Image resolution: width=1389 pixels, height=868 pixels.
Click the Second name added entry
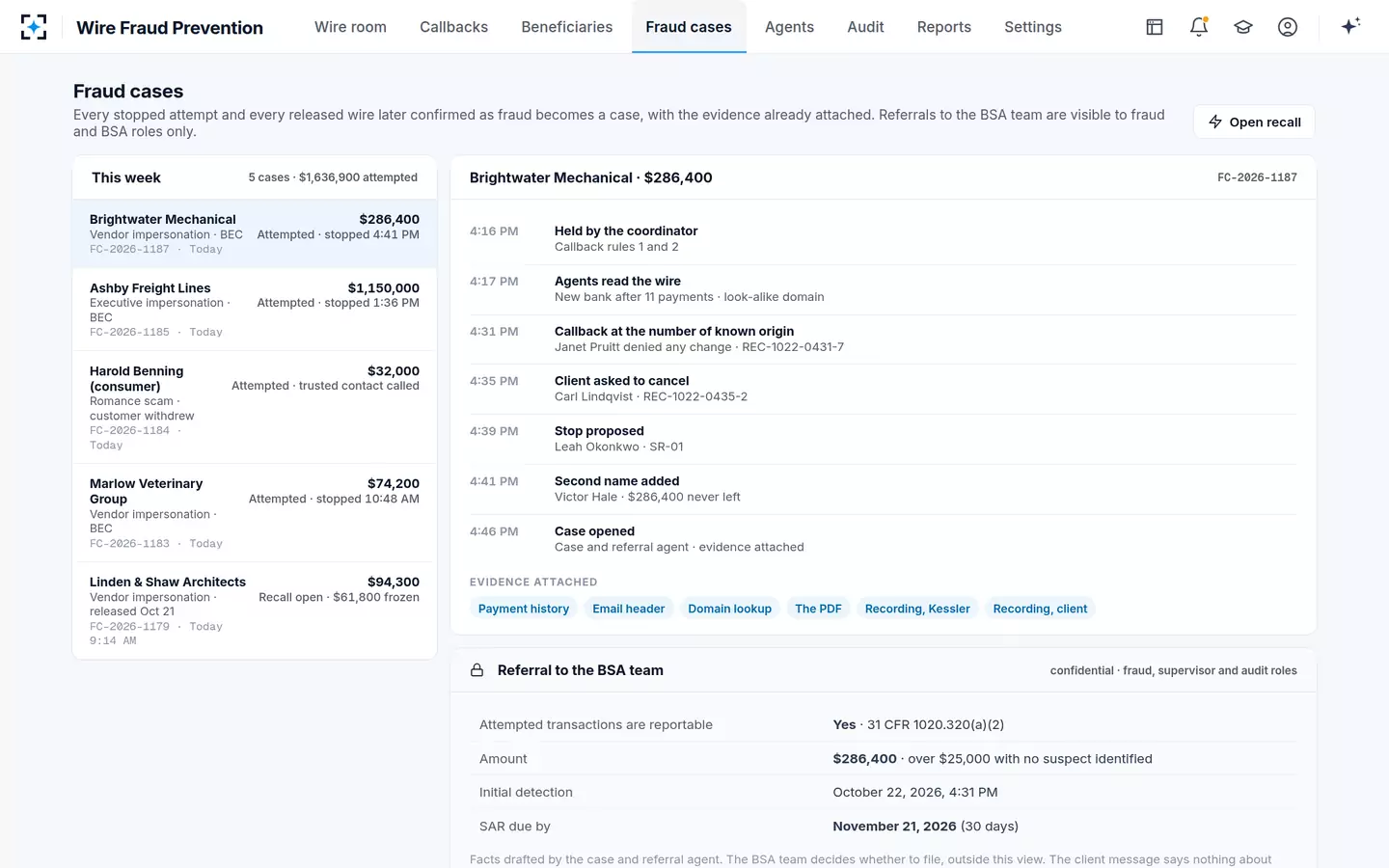click(884, 489)
